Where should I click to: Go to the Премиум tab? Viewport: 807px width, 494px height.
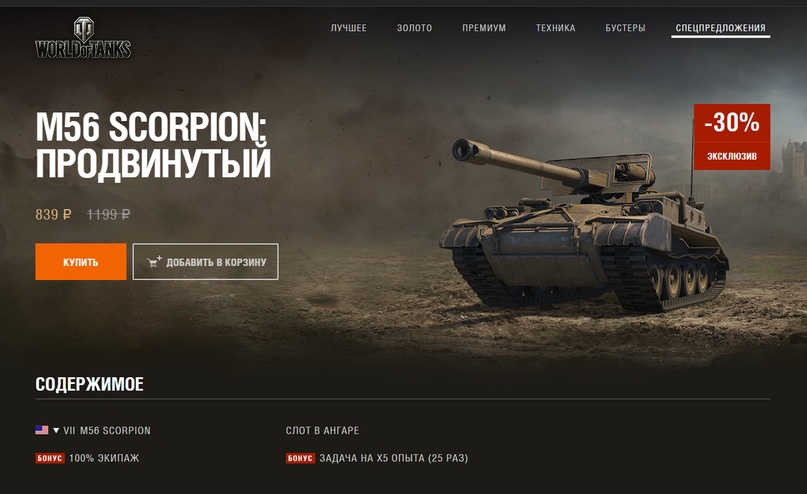click(x=484, y=28)
